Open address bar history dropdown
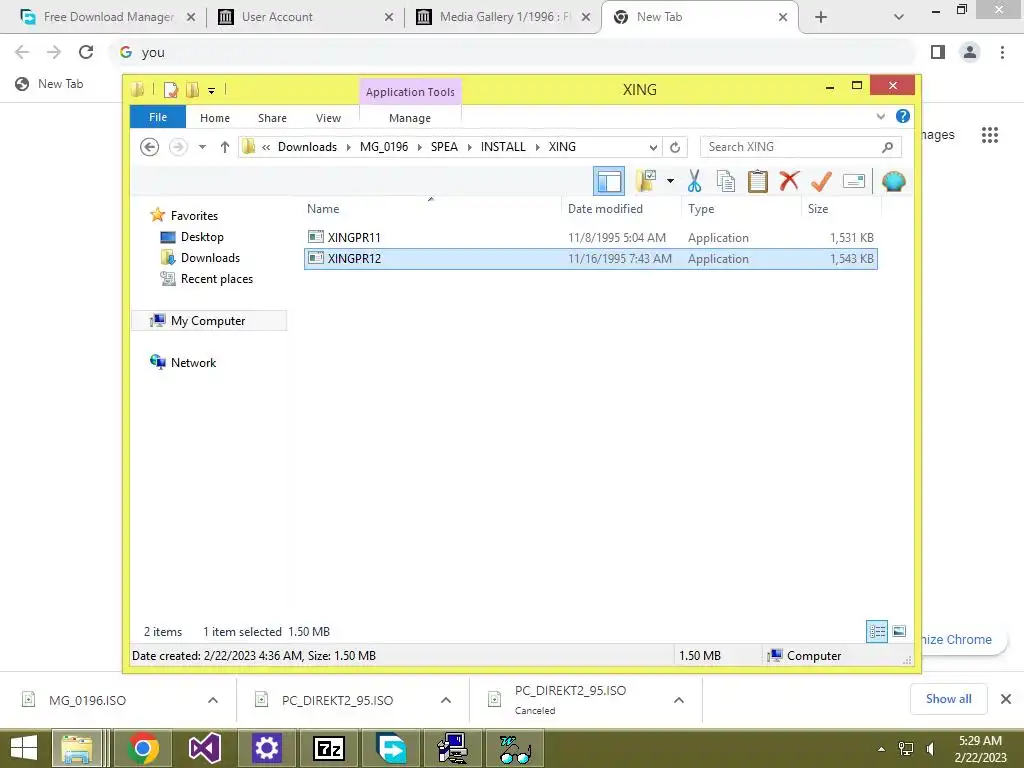Image resolution: width=1024 pixels, height=768 pixels. click(653, 147)
